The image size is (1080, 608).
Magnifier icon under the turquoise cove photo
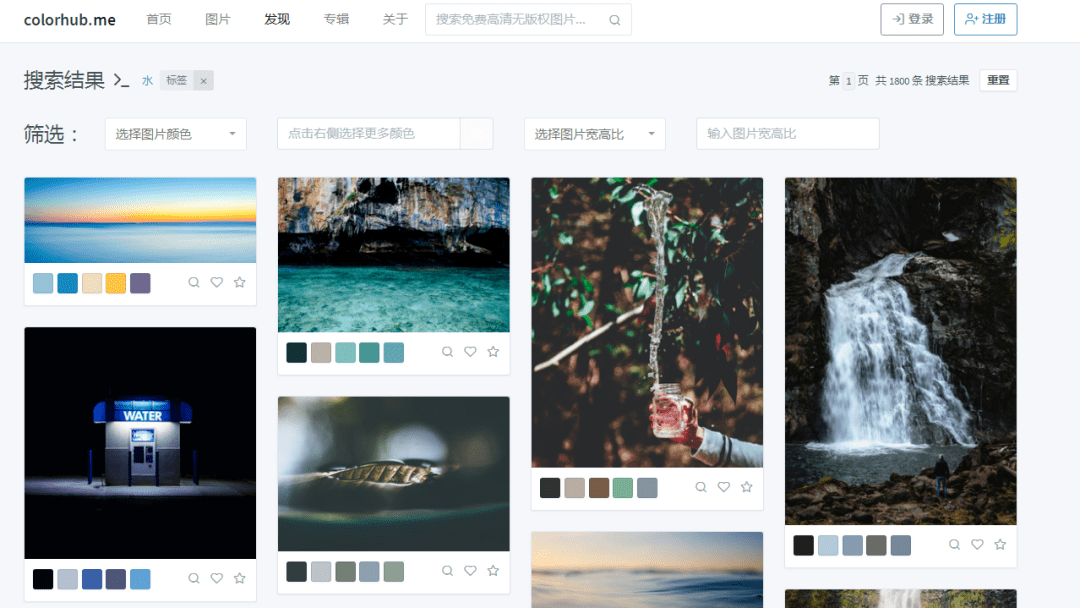pyautogui.click(x=447, y=352)
